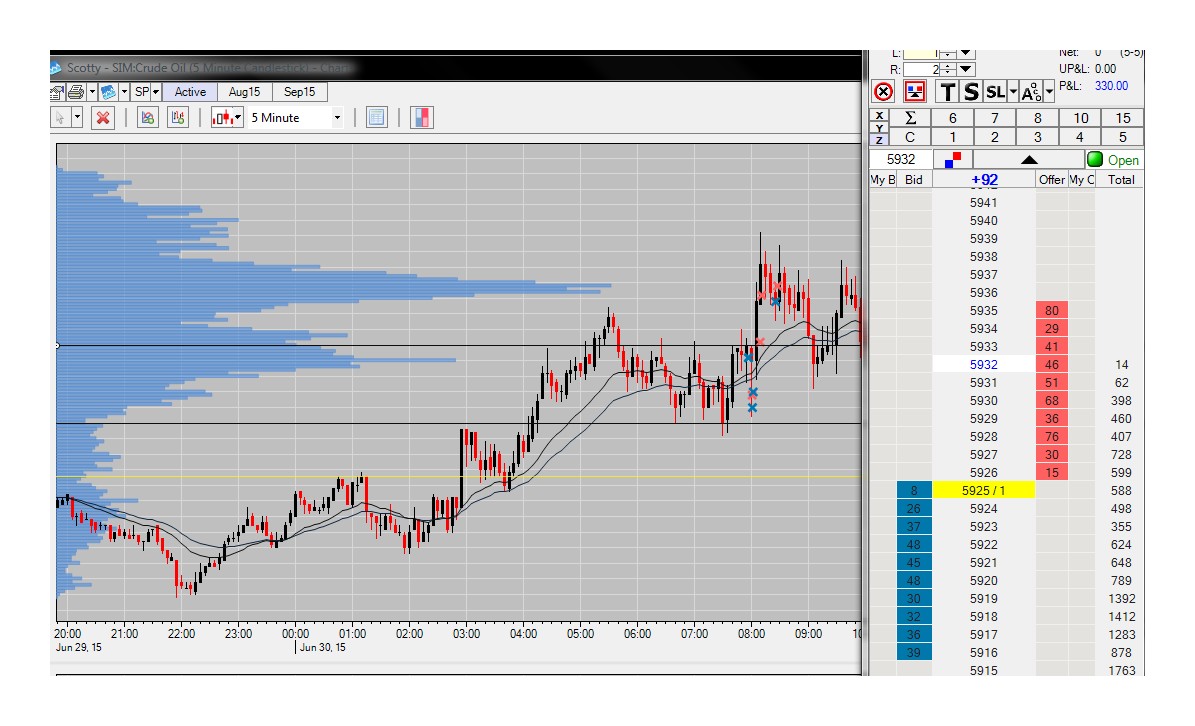Click the red offer cell showing 76
This screenshot has width=1195, height=726.
(x=1052, y=437)
